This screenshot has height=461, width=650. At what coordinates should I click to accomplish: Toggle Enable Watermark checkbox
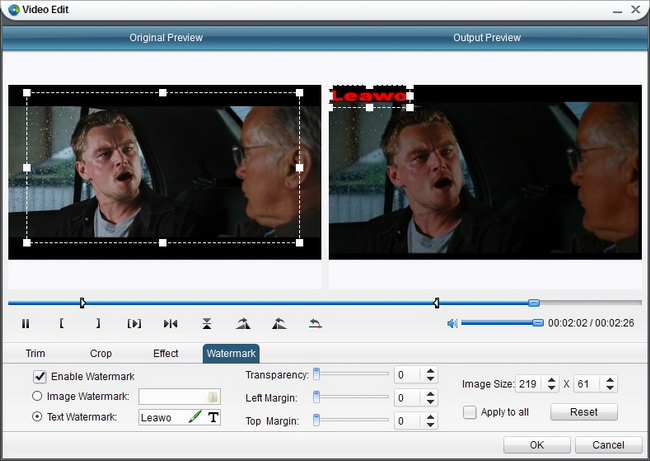pos(40,376)
